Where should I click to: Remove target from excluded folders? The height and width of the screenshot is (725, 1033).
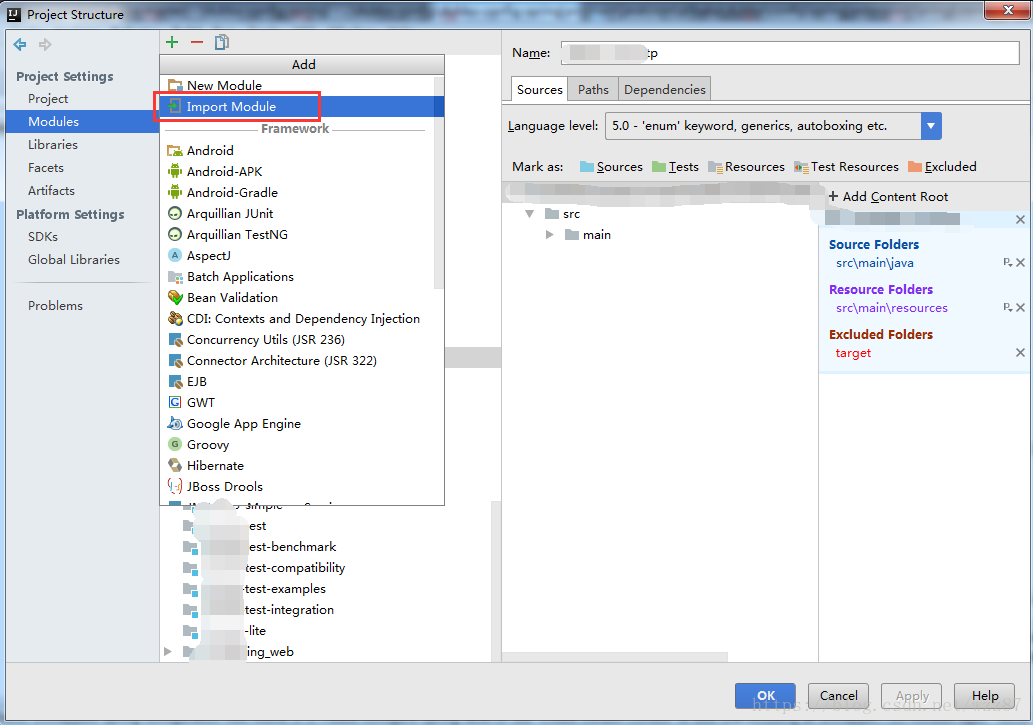click(1020, 353)
